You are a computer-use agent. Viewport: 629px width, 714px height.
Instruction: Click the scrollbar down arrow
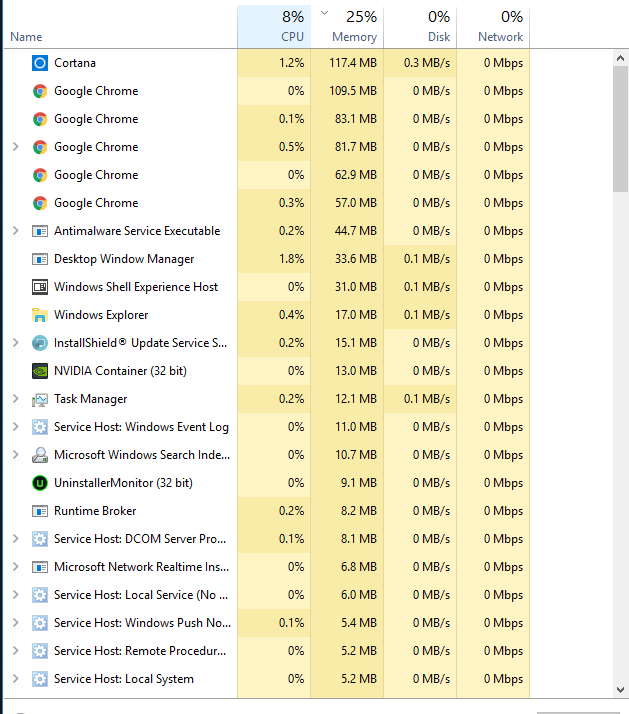click(620, 690)
